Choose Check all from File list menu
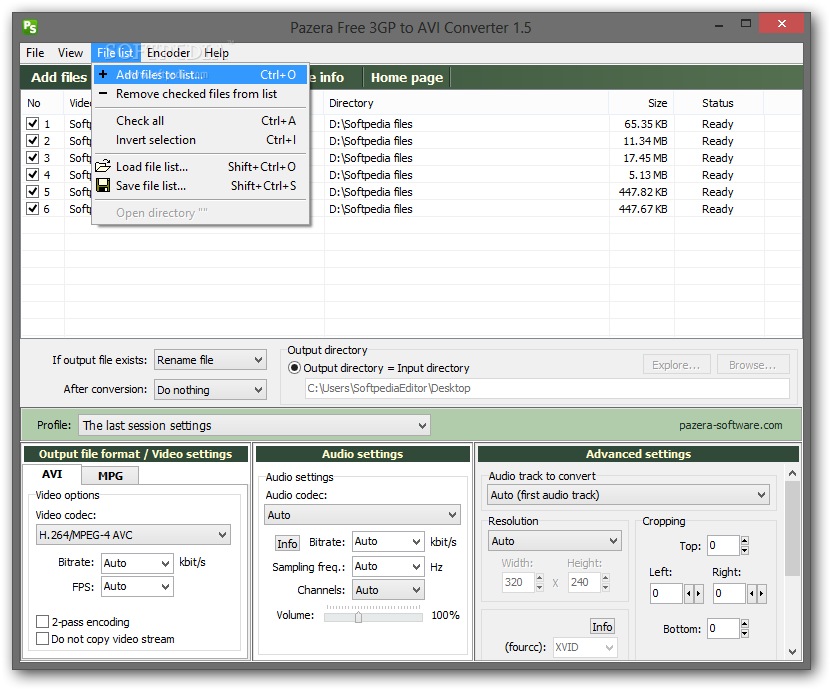Screen dimensions: 831x690 click(x=200, y=121)
